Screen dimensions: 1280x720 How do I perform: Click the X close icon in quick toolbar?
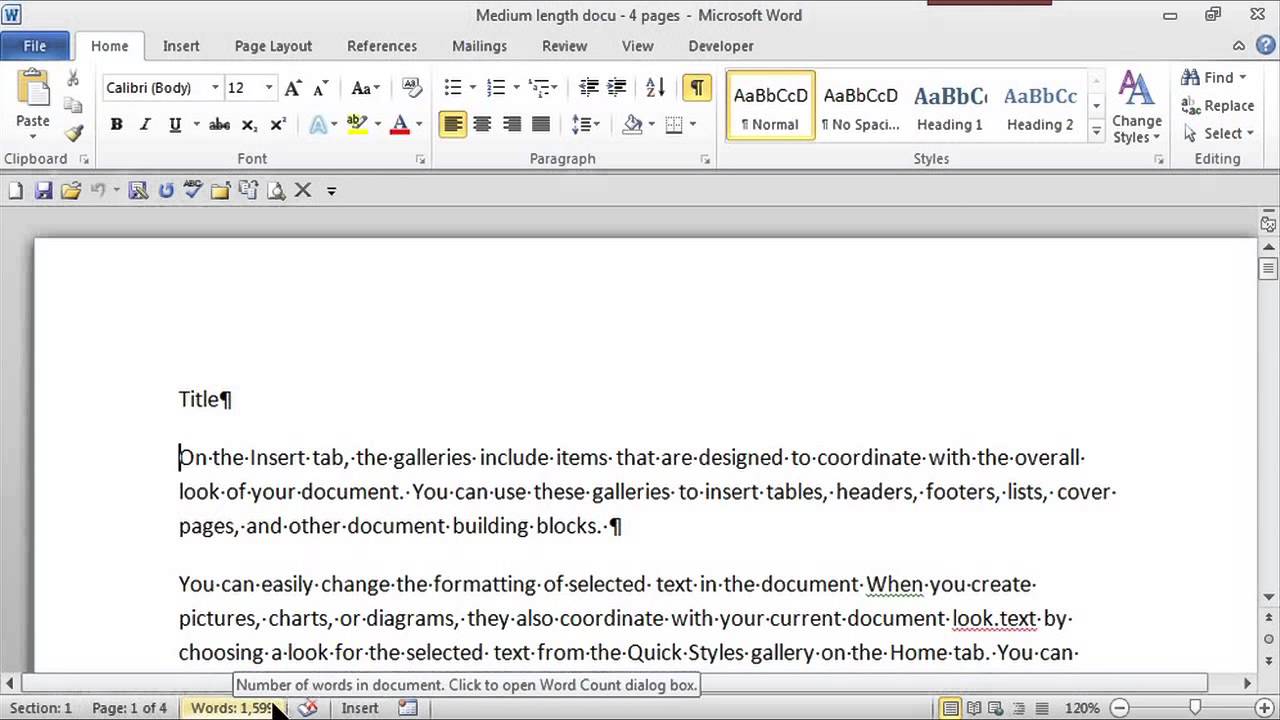click(303, 190)
